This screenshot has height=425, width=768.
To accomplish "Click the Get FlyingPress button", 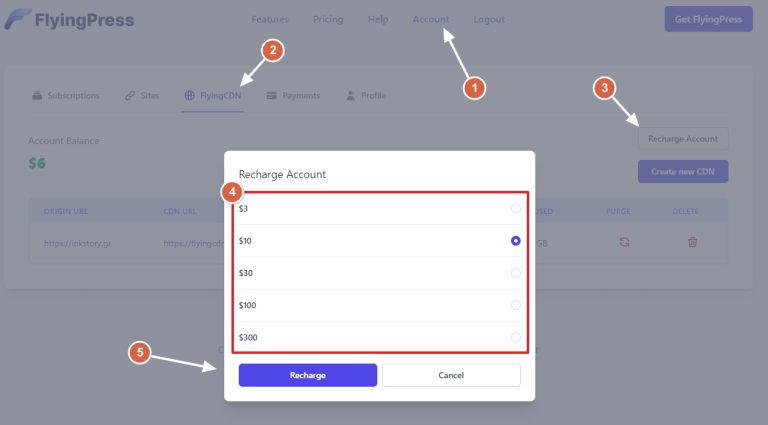I will click(708, 19).
